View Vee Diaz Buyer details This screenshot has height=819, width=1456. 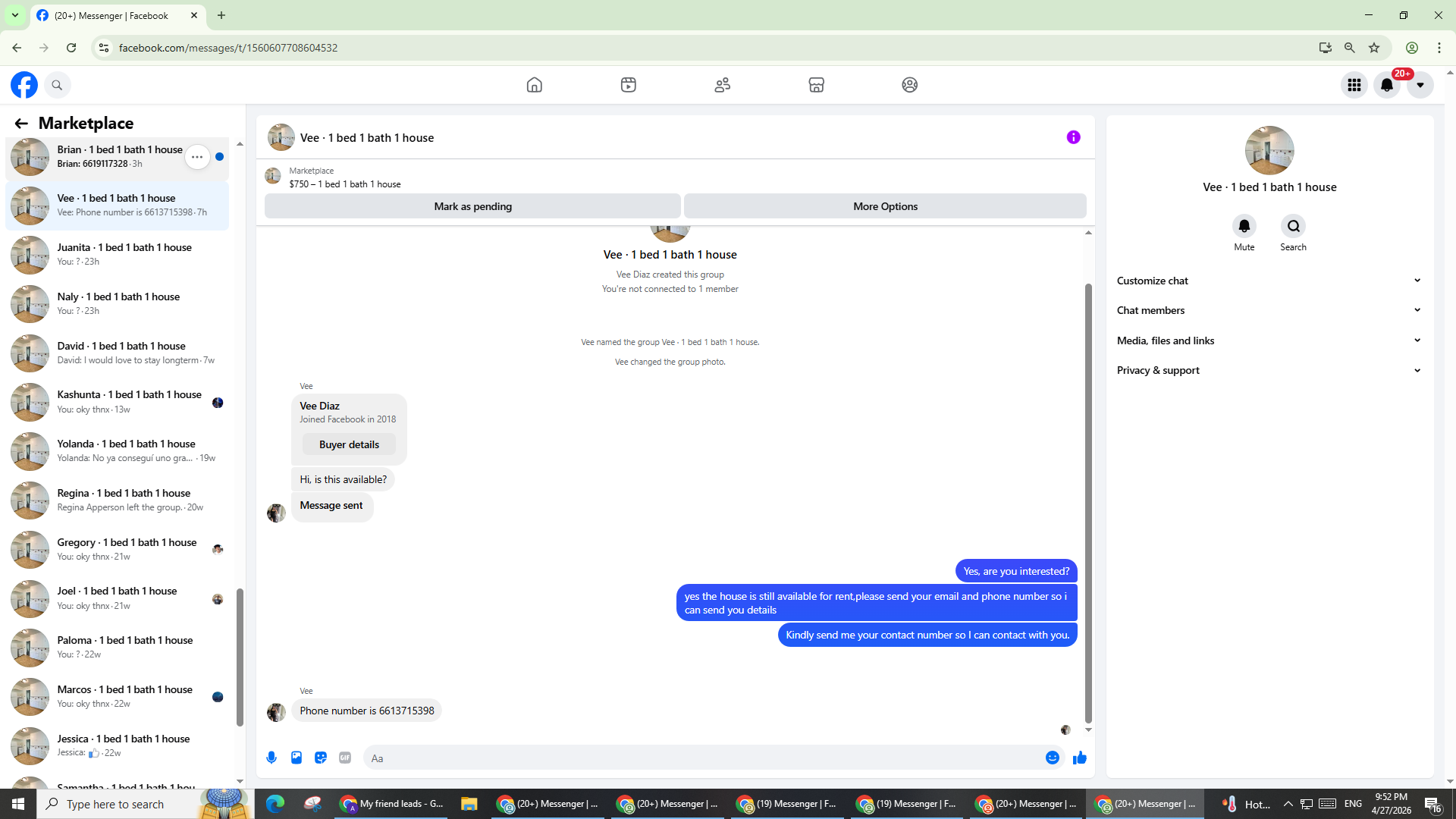pyautogui.click(x=349, y=444)
